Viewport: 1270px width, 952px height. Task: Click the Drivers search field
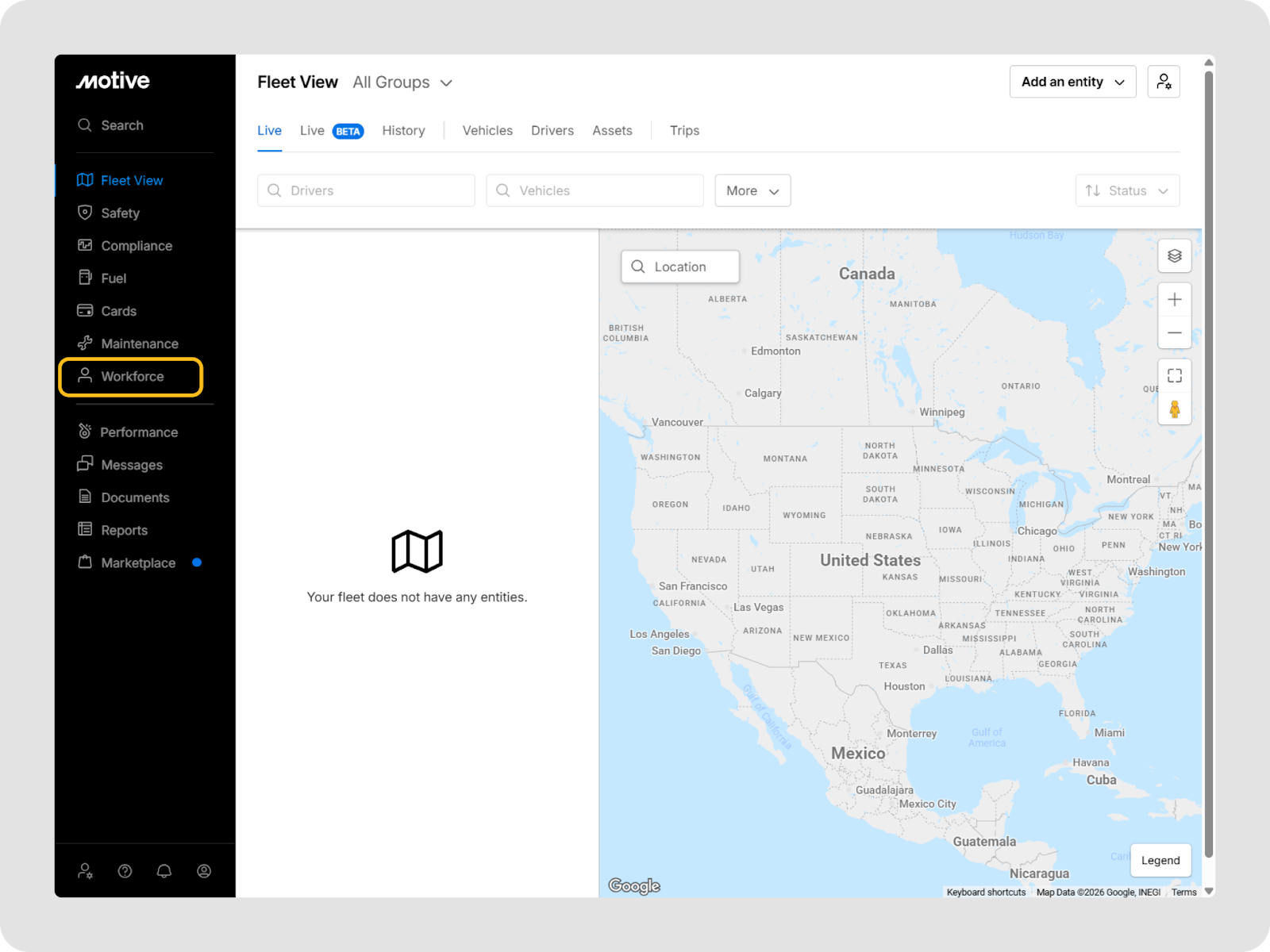(366, 190)
